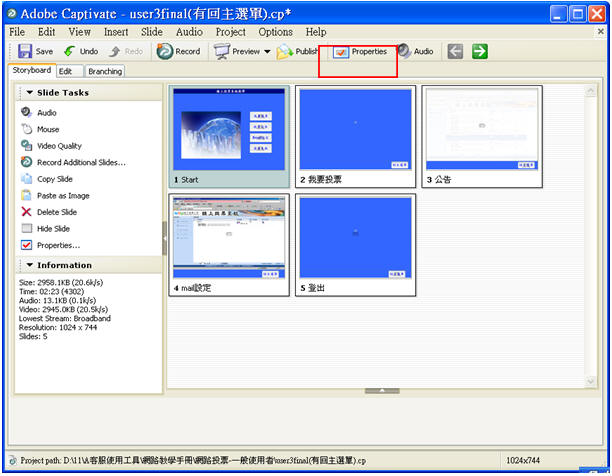Click the Save icon in toolbar

(25, 51)
